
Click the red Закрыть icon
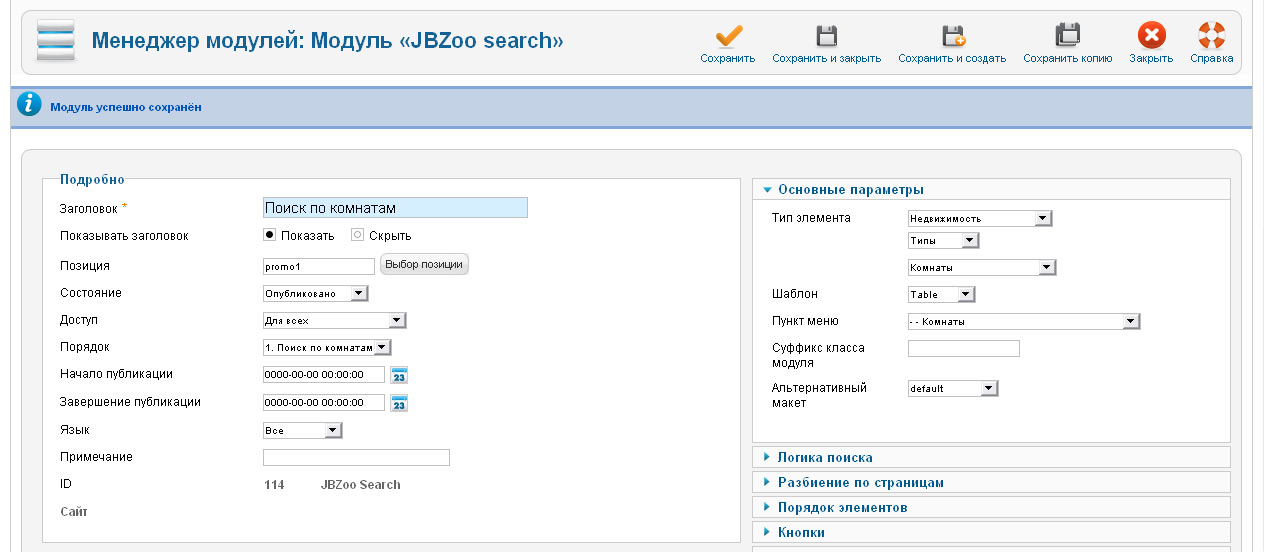[1151, 38]
